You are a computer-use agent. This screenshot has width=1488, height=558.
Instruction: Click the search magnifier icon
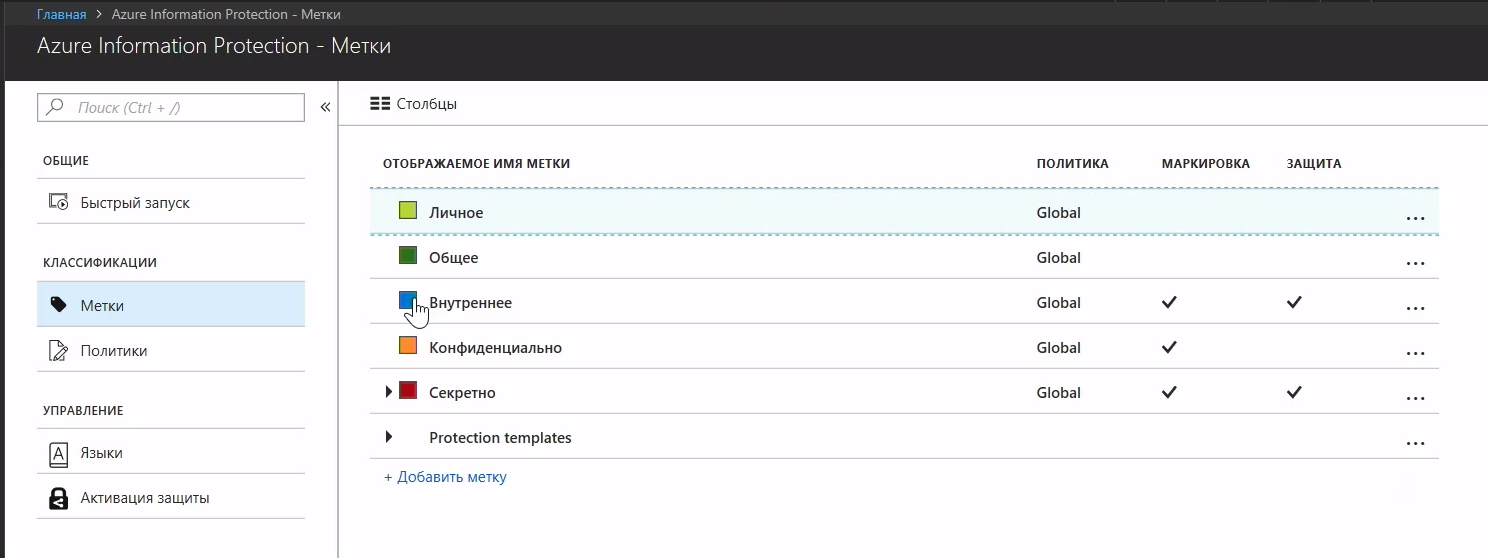pyautogui.click(x=55, y=108)
